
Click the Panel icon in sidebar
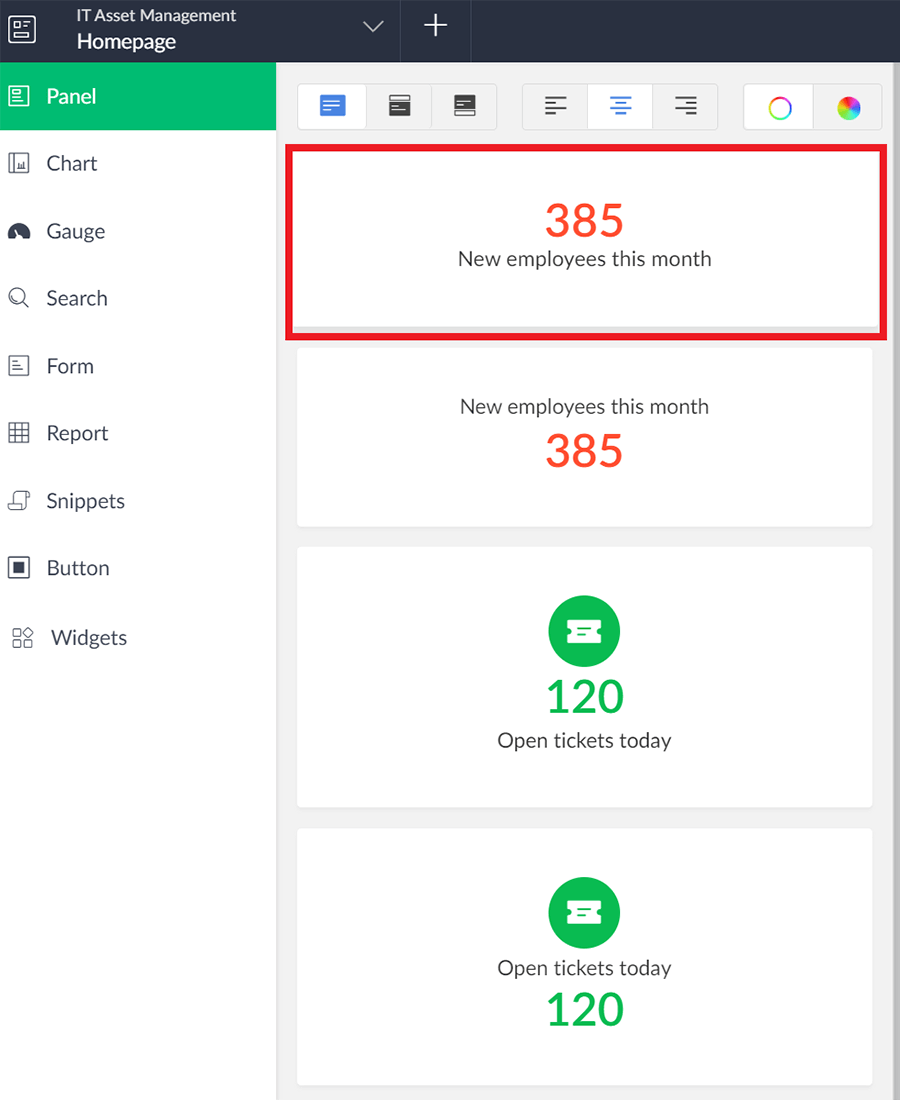19,96
